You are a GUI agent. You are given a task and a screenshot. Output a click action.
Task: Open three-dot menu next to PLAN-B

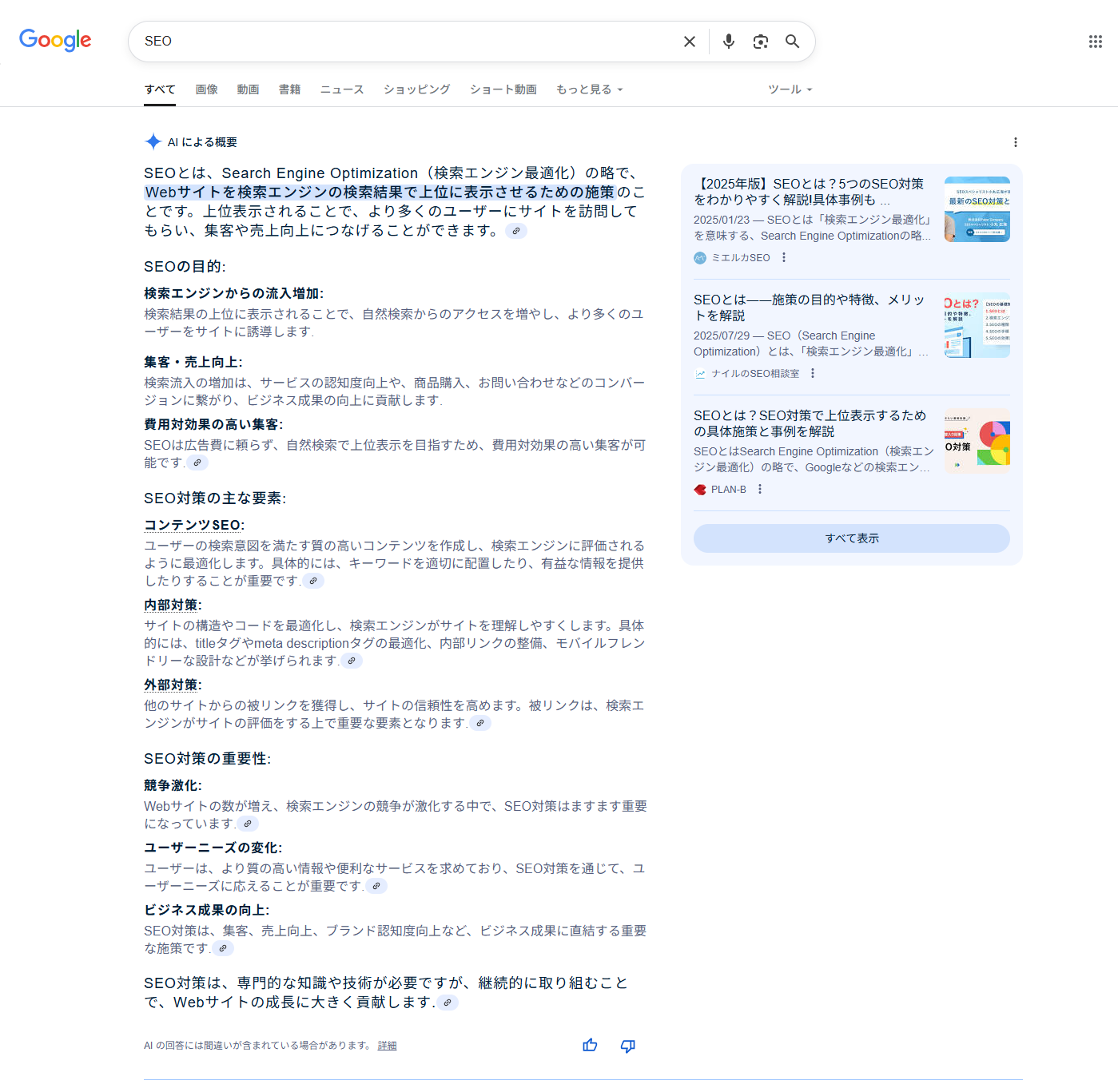(760, 489)
